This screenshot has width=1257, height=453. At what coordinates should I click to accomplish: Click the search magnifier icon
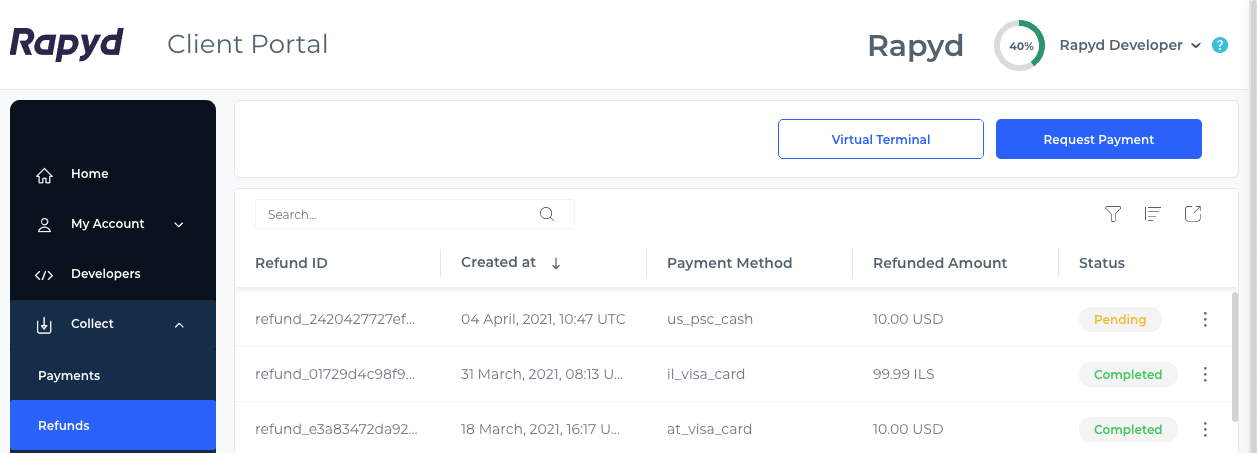[547, 214]
